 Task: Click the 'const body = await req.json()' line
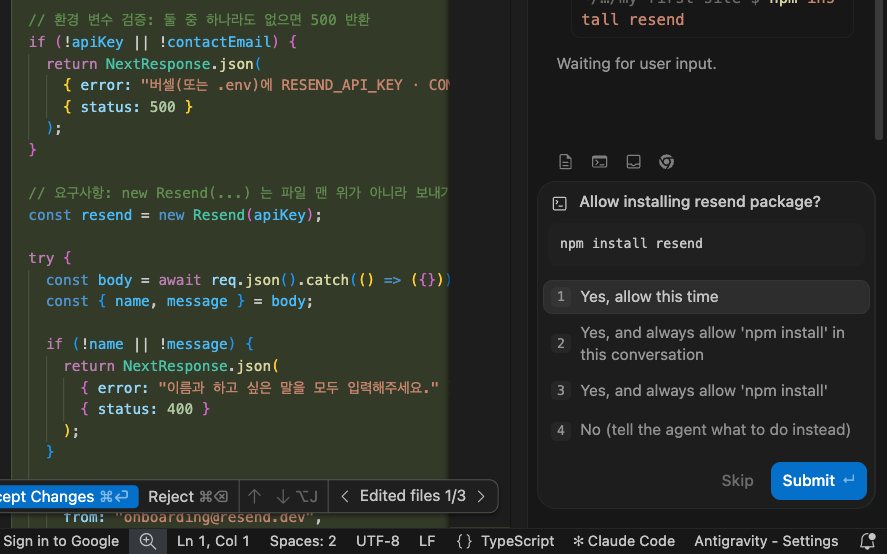coord(248,280)
